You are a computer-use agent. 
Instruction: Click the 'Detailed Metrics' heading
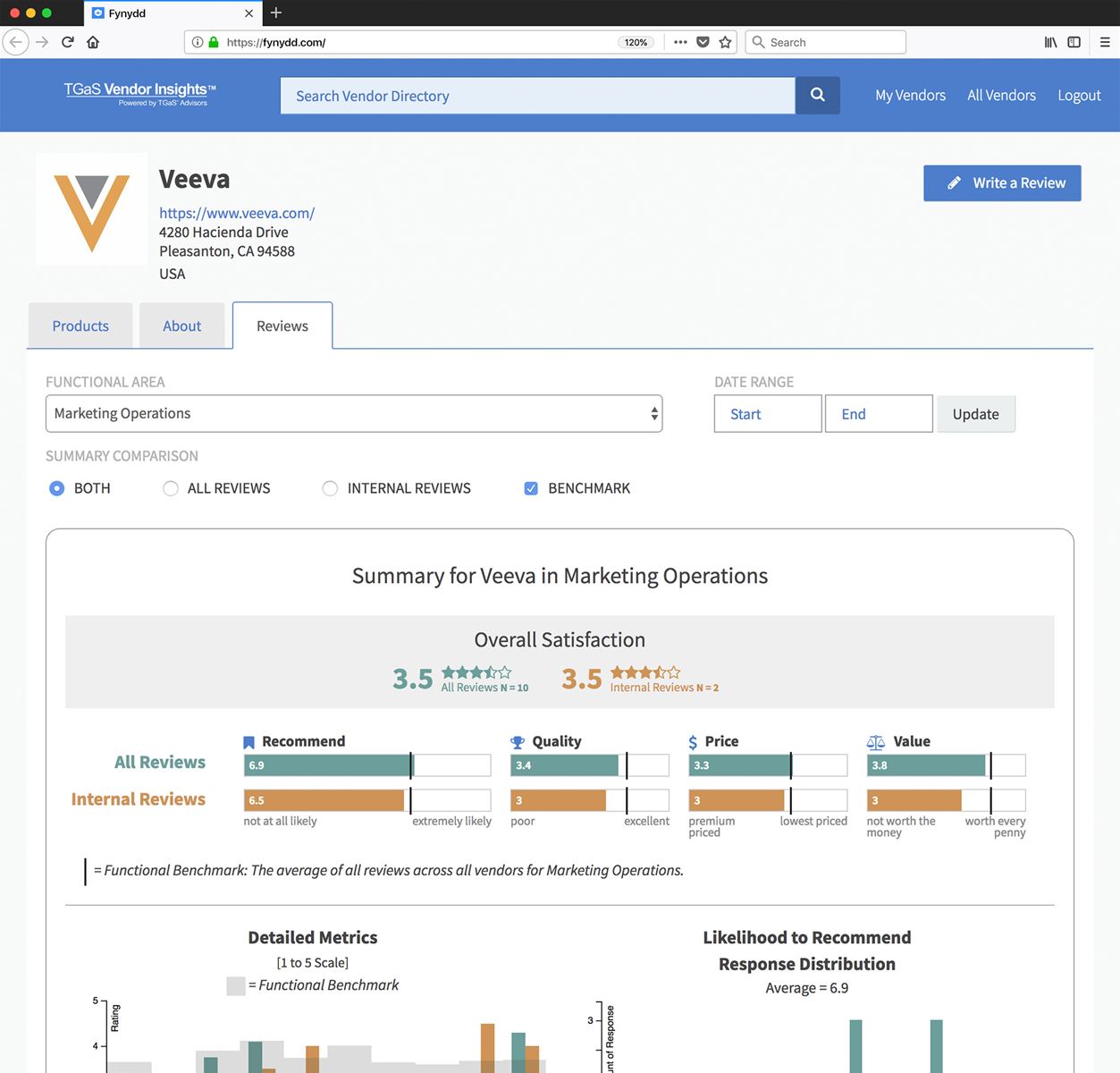(x=313, y=937)
